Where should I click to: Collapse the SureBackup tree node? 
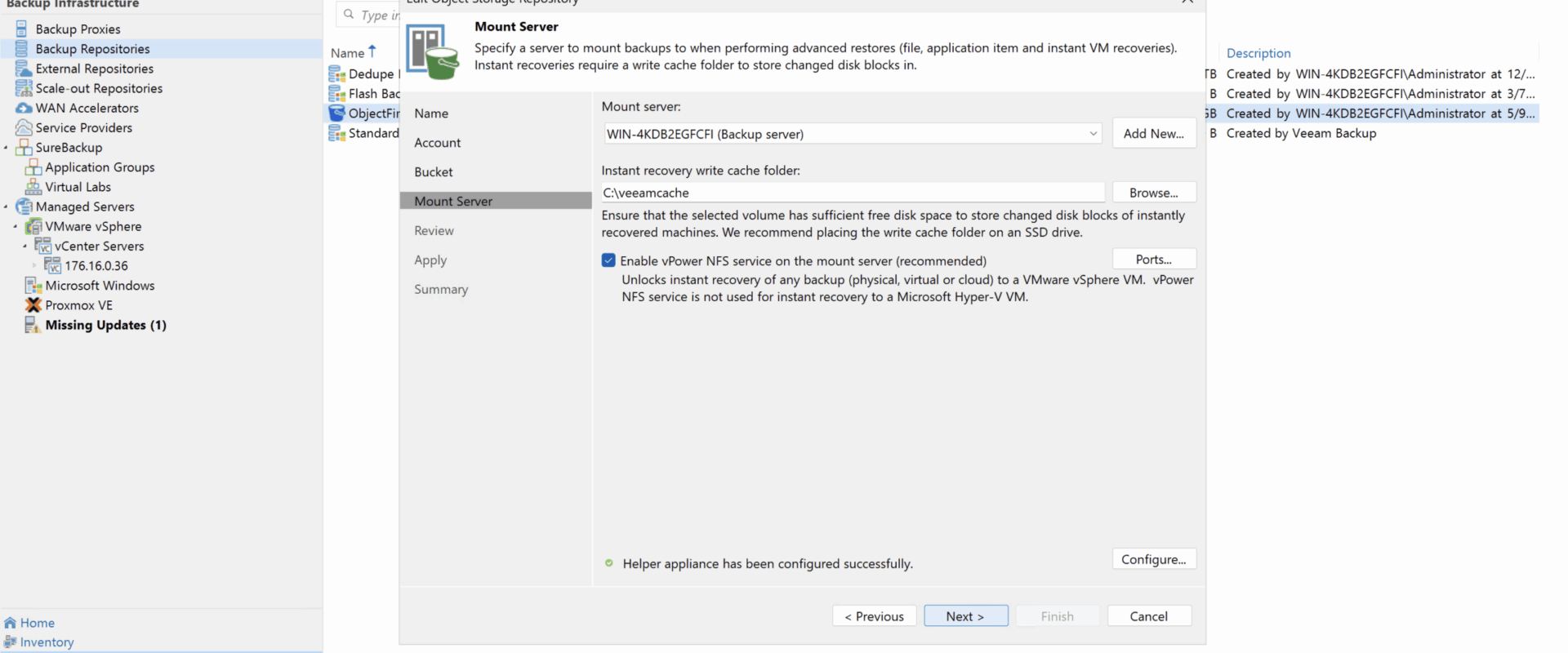(x=6, y=148)
